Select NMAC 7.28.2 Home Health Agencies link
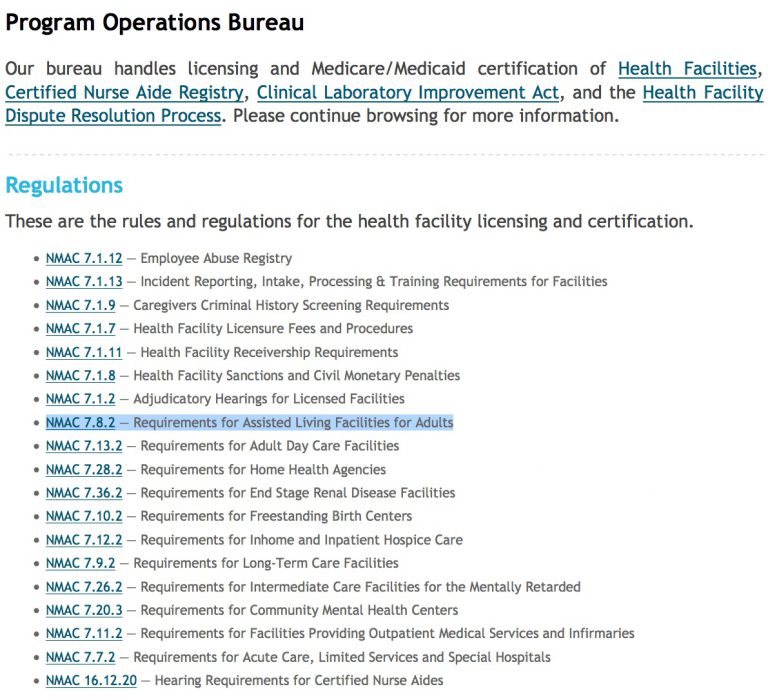768x698 pixels. pyautogui.click(x=84, y=470)
